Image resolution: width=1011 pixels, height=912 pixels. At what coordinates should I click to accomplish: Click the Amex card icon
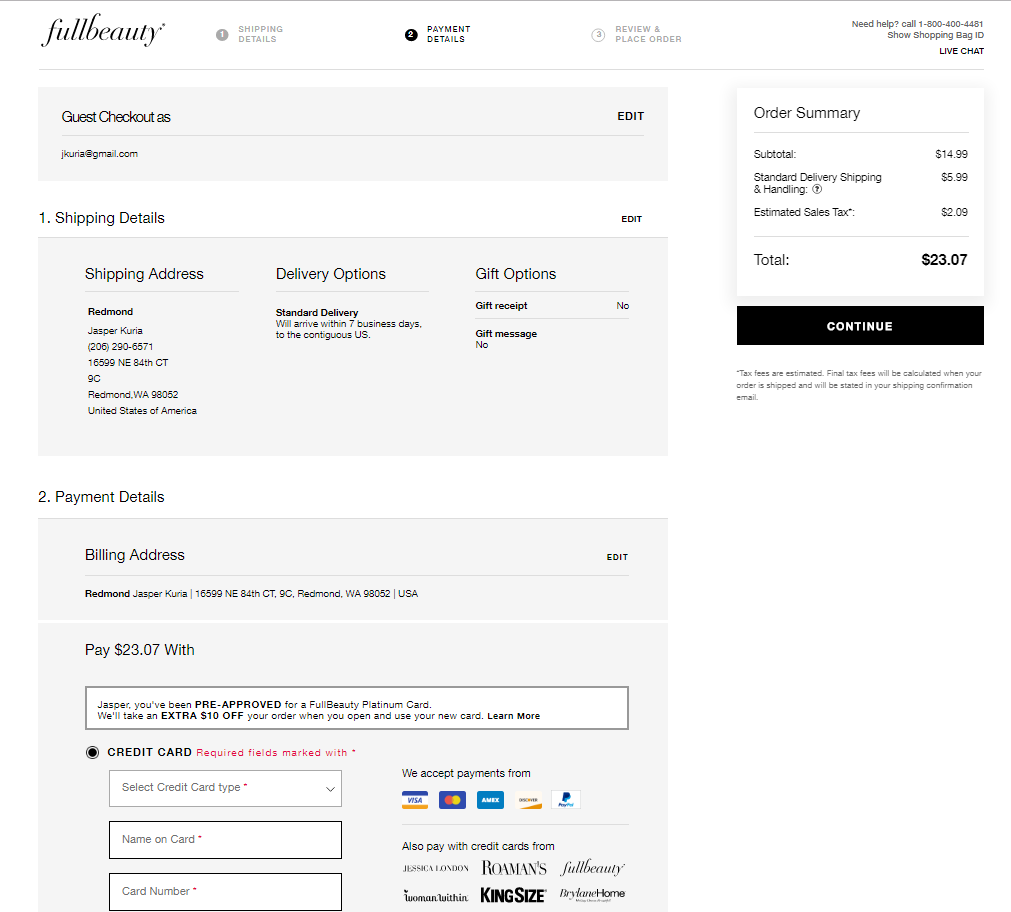(490, 800)
